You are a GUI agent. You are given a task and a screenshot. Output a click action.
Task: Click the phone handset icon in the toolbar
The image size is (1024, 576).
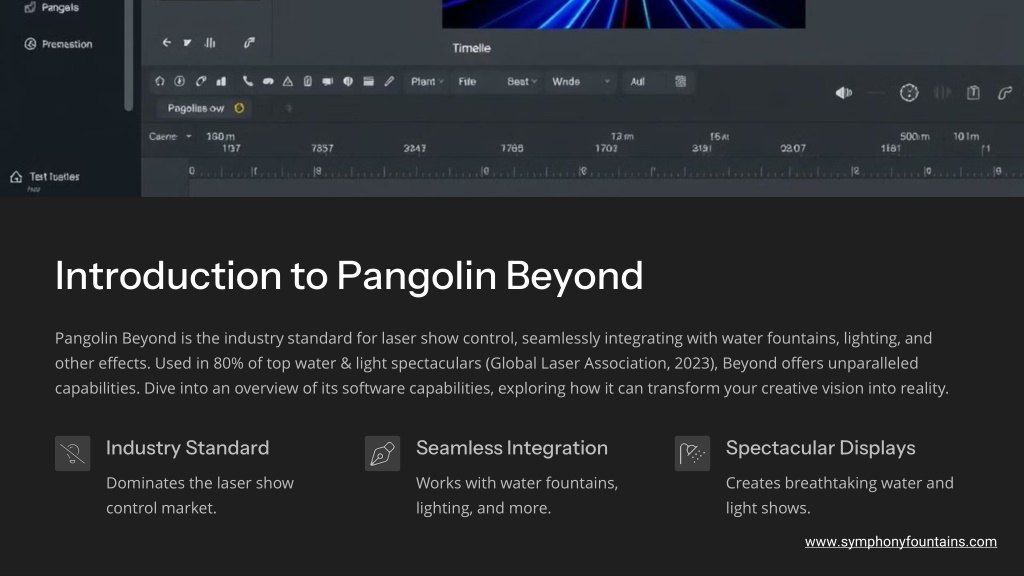[x=248, y=81]
